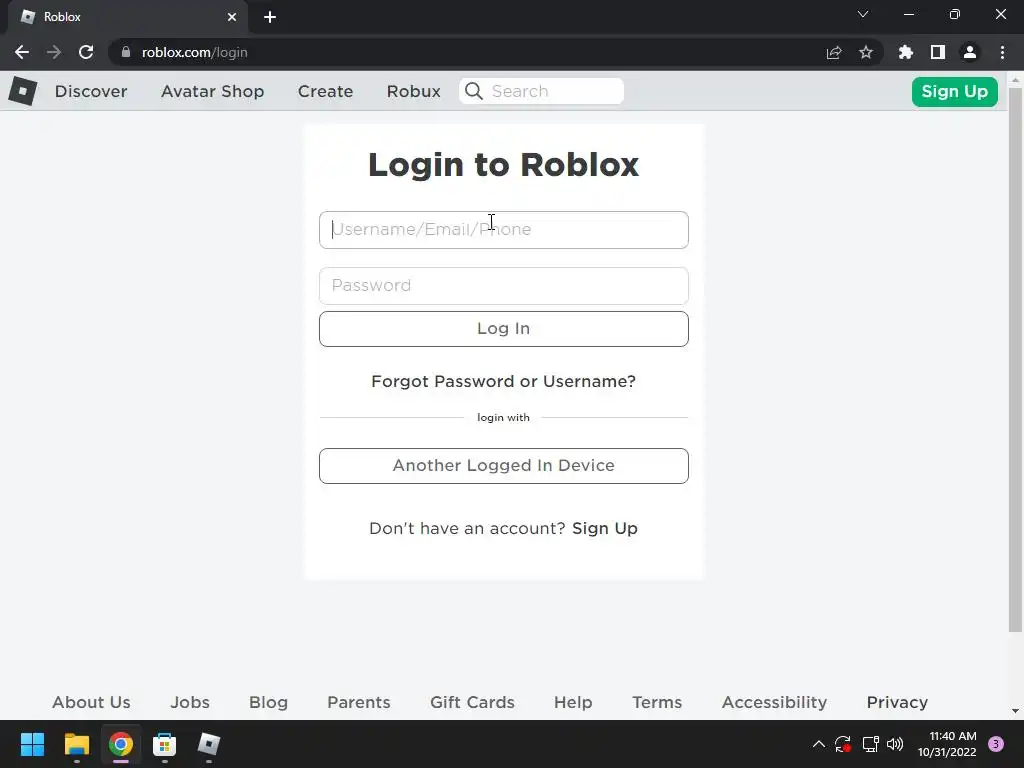This screenshot has height=768, width=1024.
Task: Click the sync tray icon with red dot
Action: (x=843, y=744)
